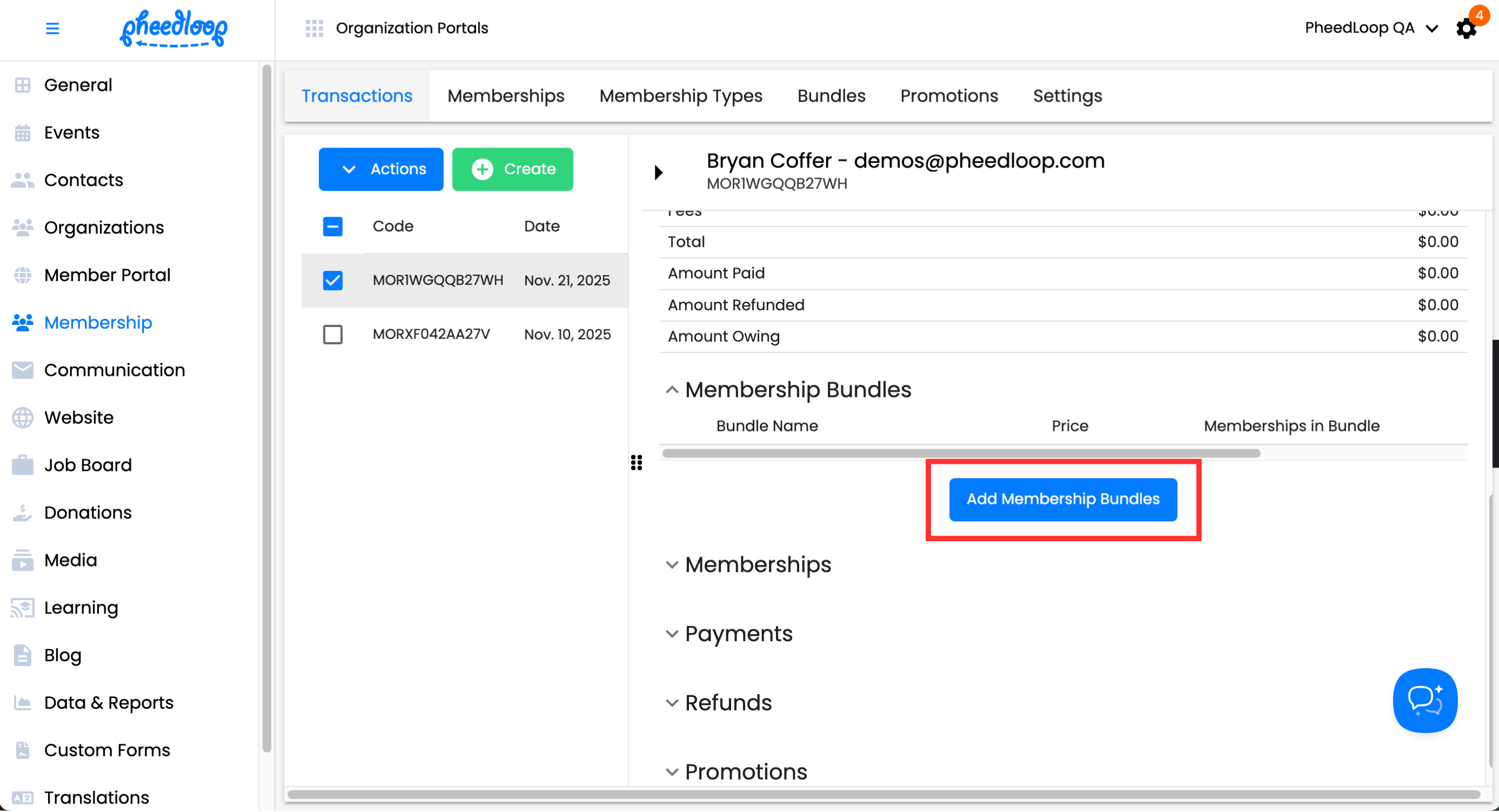This screenshot has width=1499, height=812.
Task: Open the Actions dropdown
Action: 381,169
